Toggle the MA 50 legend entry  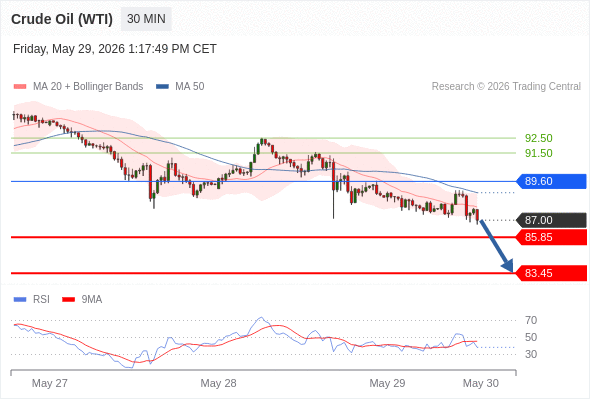(180, 87)
